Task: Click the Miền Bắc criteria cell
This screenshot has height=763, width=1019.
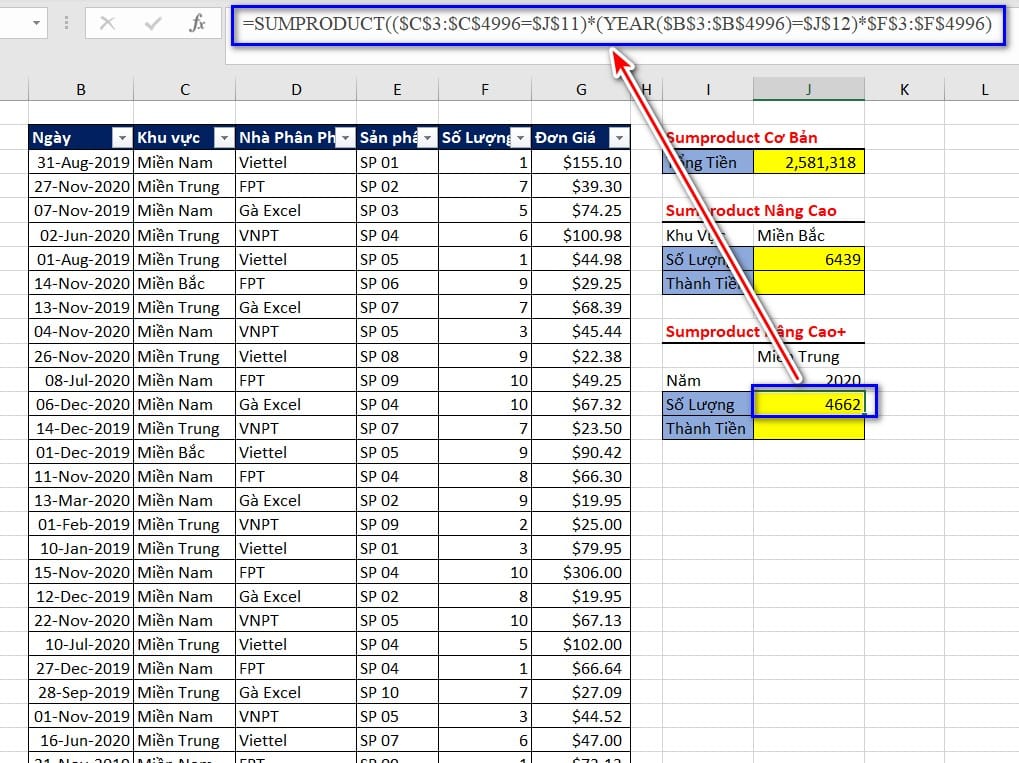Action: (x=809, y=235)
